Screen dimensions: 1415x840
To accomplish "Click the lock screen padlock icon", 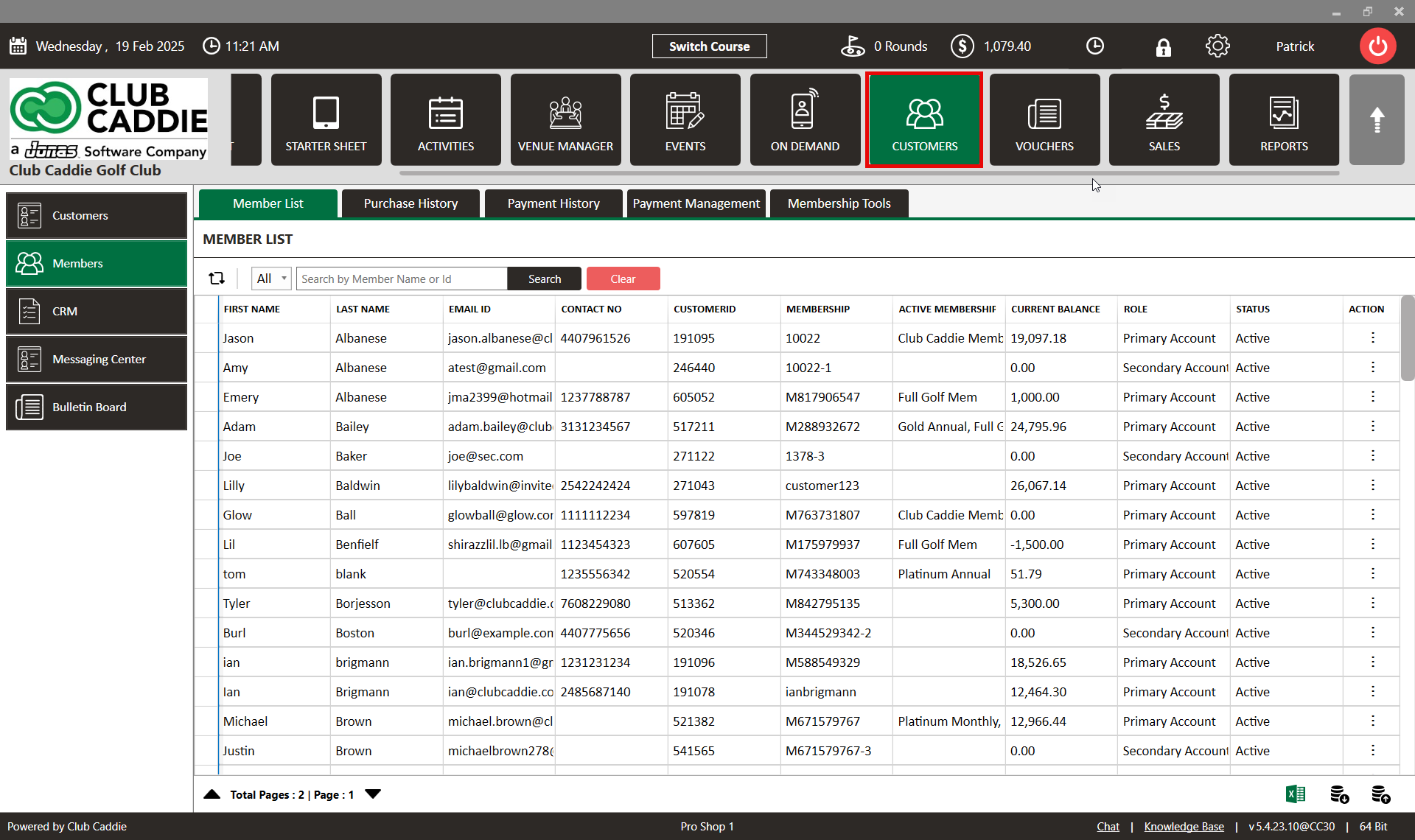I will [1163, 47].
